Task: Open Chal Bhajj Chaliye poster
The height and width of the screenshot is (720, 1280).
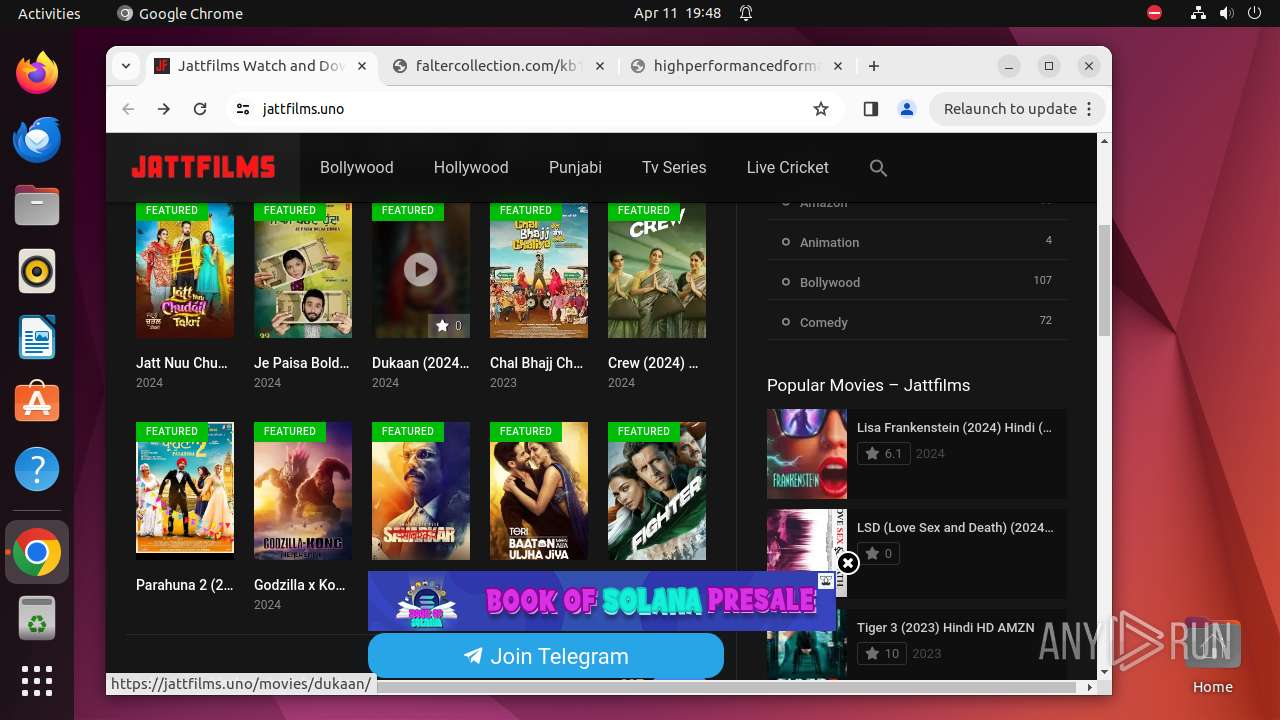Action: tap(539, 270)
